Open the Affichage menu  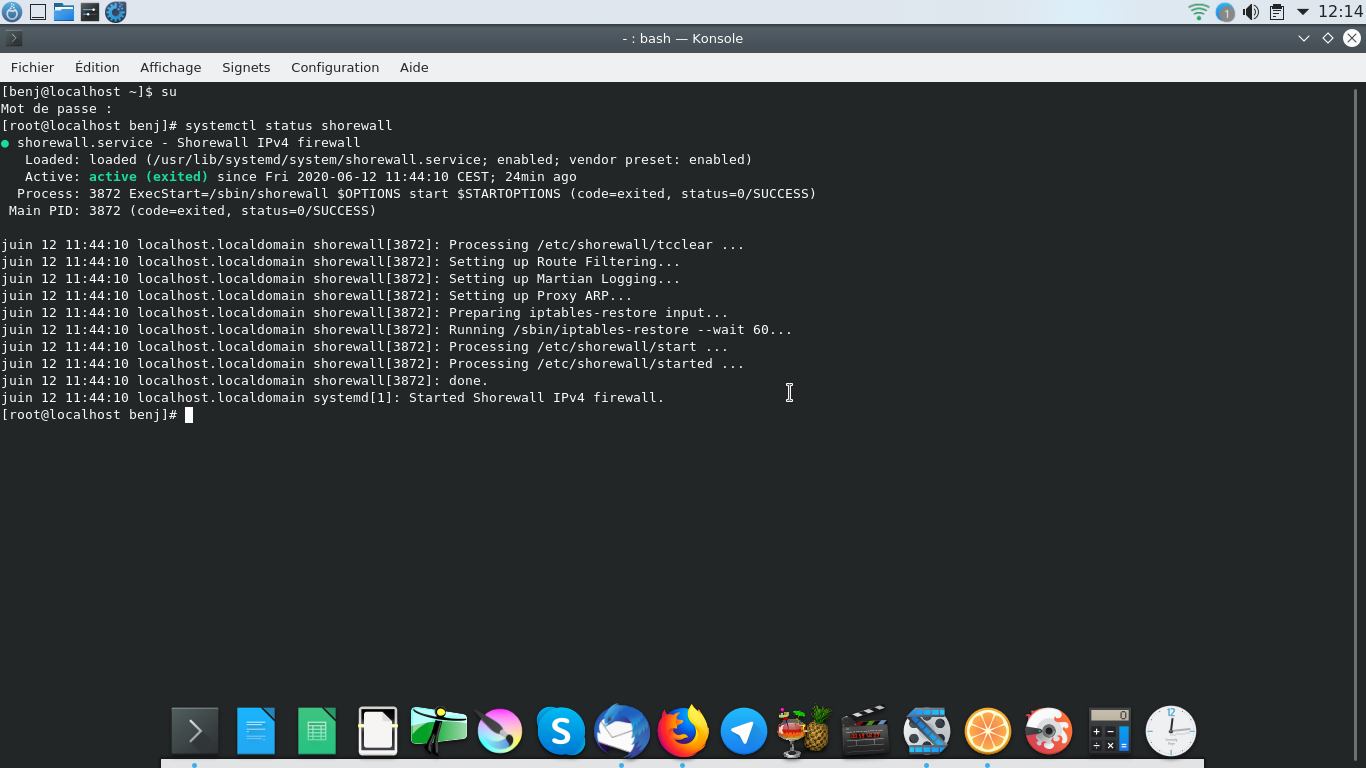(170, 67)
